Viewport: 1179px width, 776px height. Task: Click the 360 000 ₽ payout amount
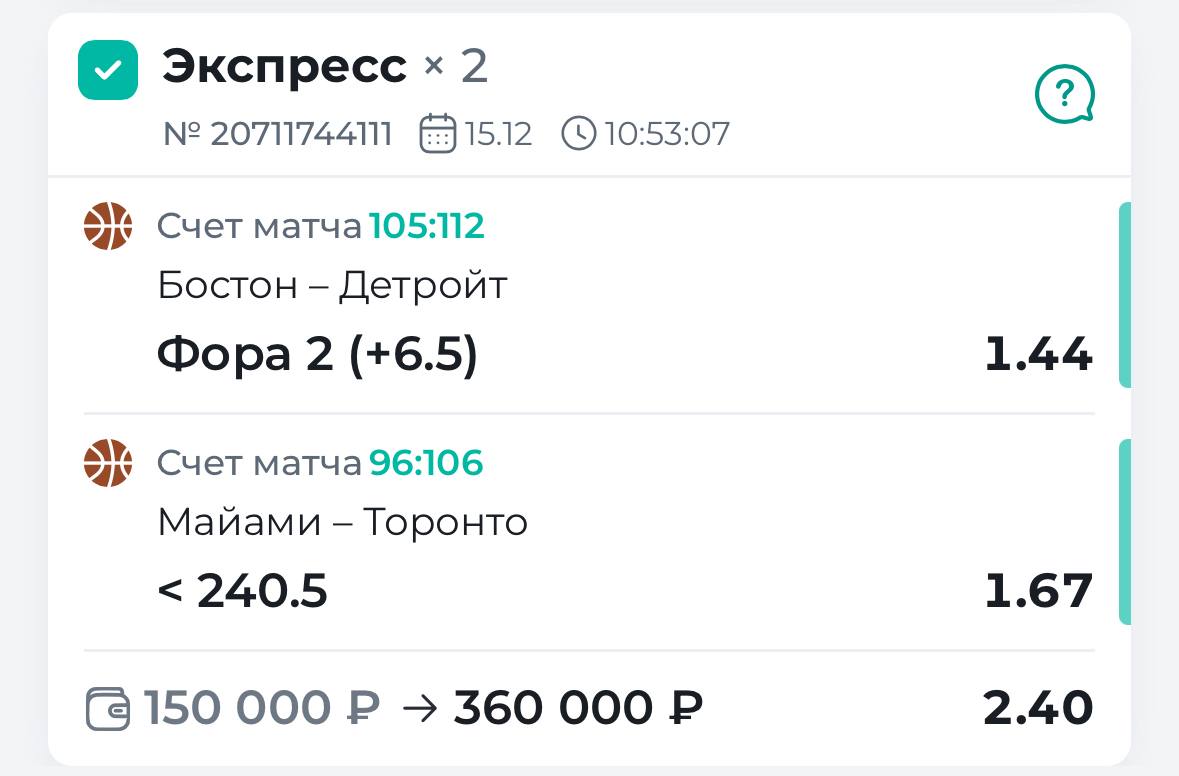578,709
